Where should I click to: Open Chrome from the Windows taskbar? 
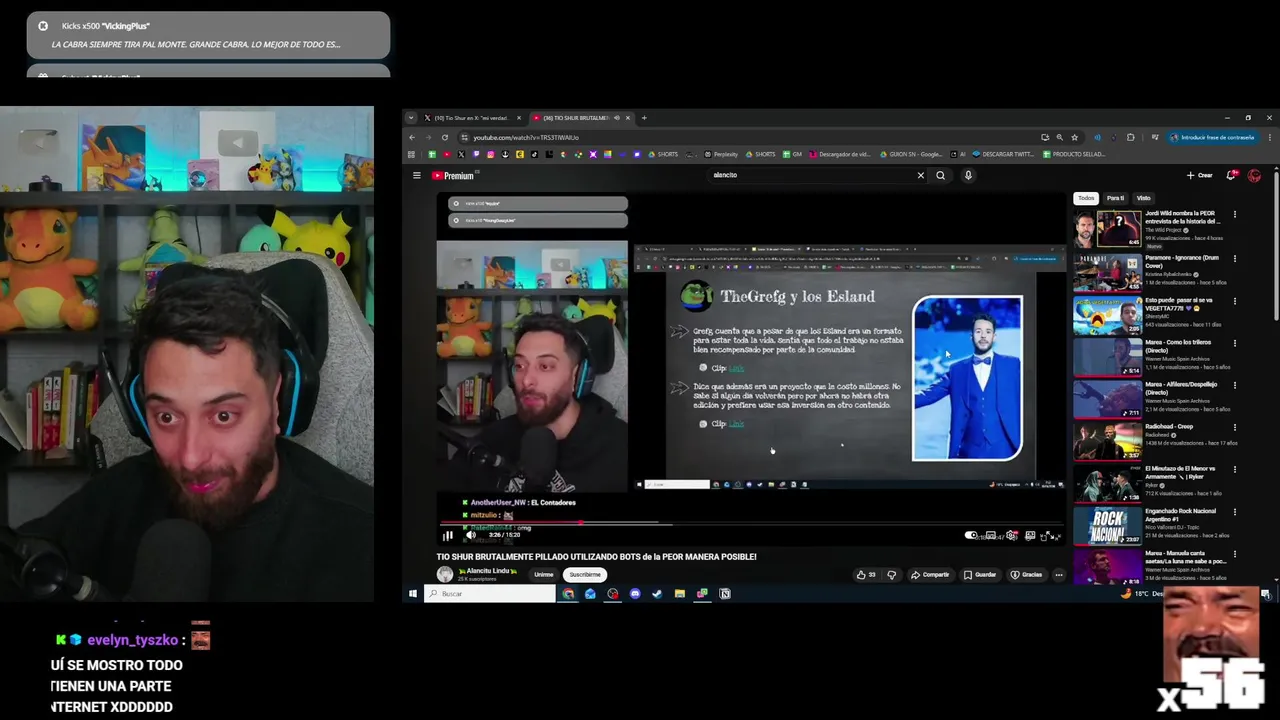click(568, 594)
